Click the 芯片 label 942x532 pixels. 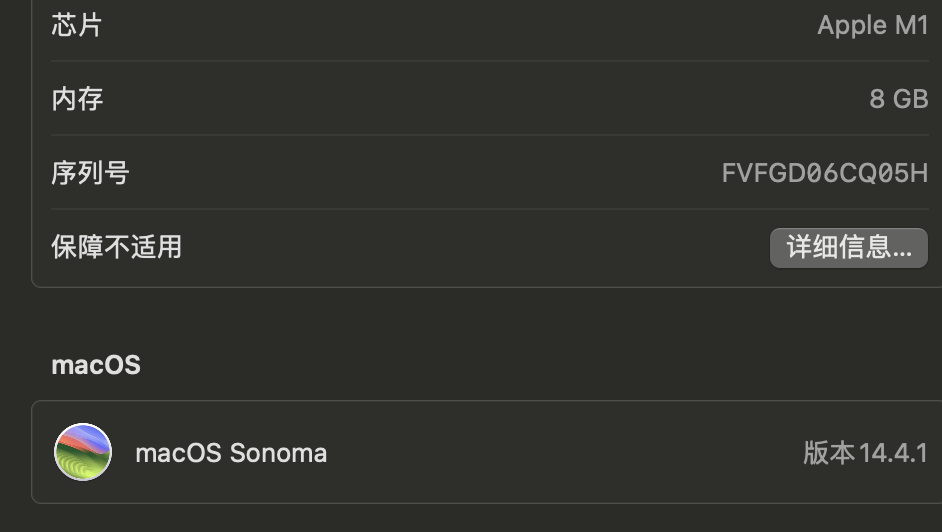[x=77, y=25]
